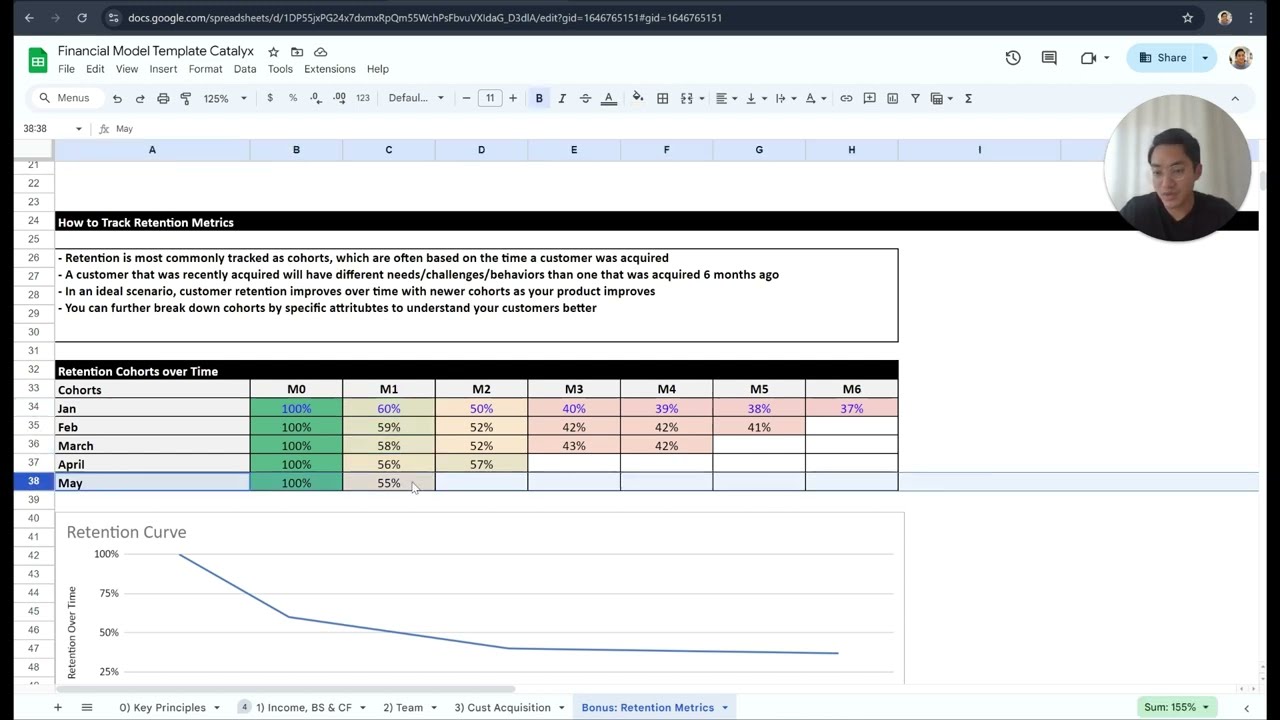This screenshot has height=720, width=1280.
Task: Create a filter with funnel icon
Action: (x=915, y=98)
